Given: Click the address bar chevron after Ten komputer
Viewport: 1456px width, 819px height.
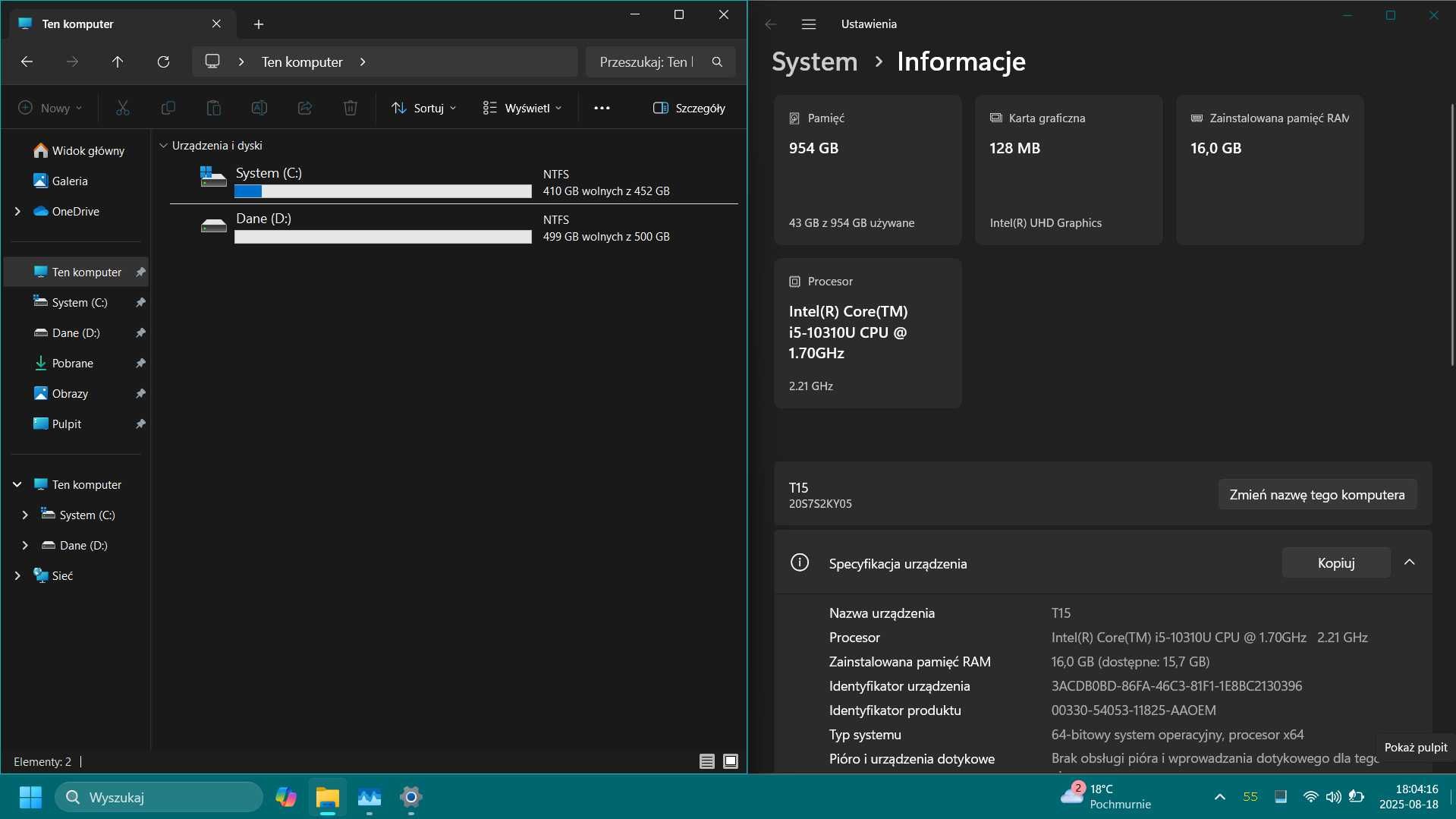Looking at the screenshot, I should [x=363, y=62].
